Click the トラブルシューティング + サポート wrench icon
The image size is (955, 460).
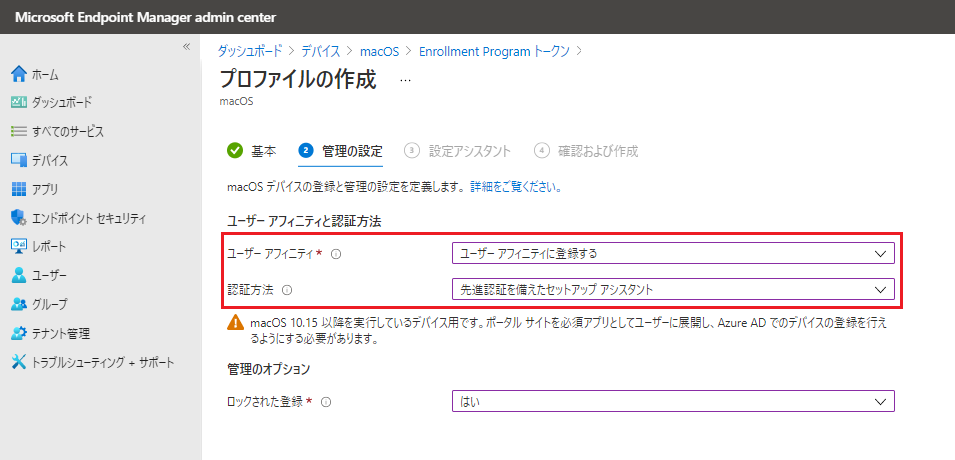[19, 363]
